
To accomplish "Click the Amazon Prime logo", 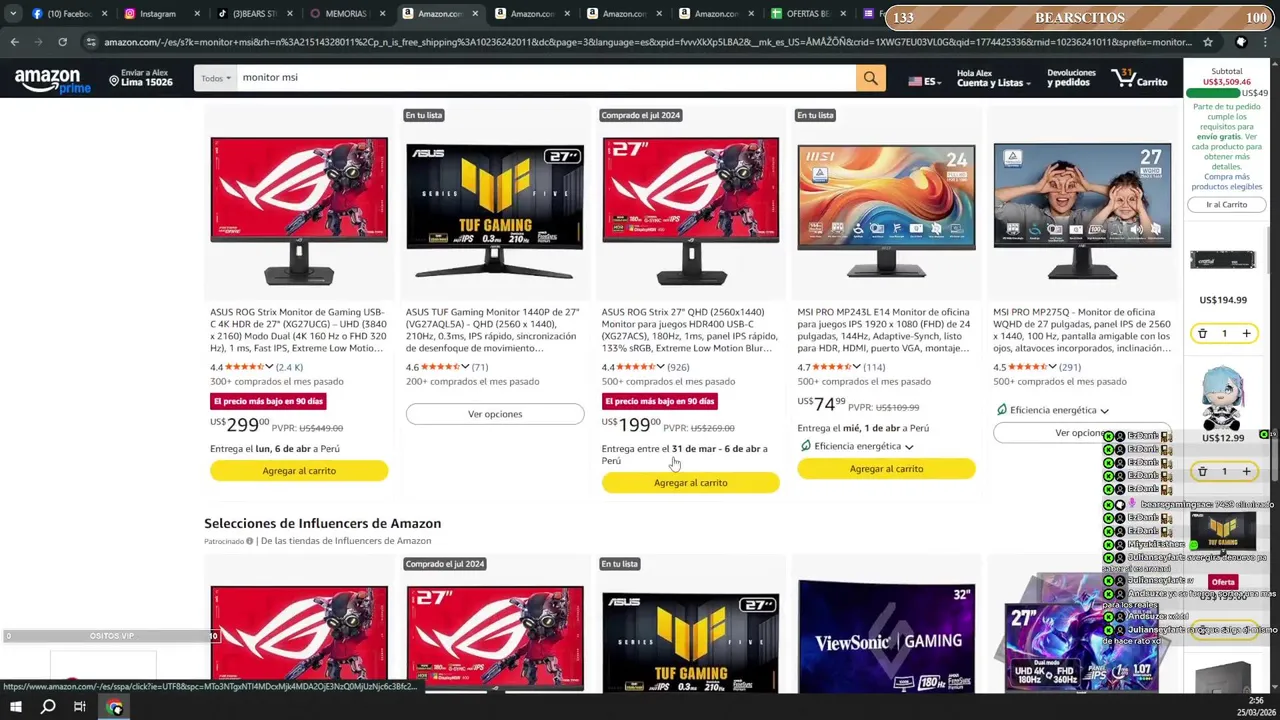I will tap(52, 80).
